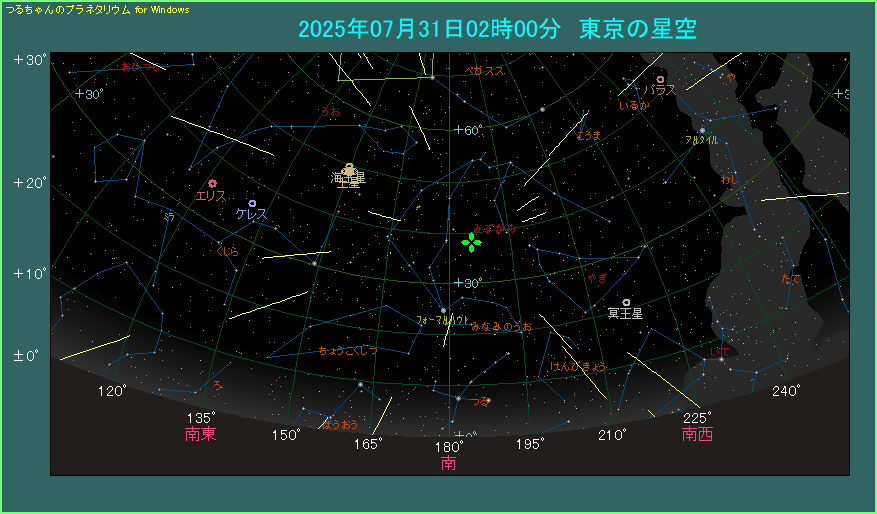Click the みなみのうお constellation label
Image resolution: width=877 pixels, height=514 pixels.
pos(501,326)
